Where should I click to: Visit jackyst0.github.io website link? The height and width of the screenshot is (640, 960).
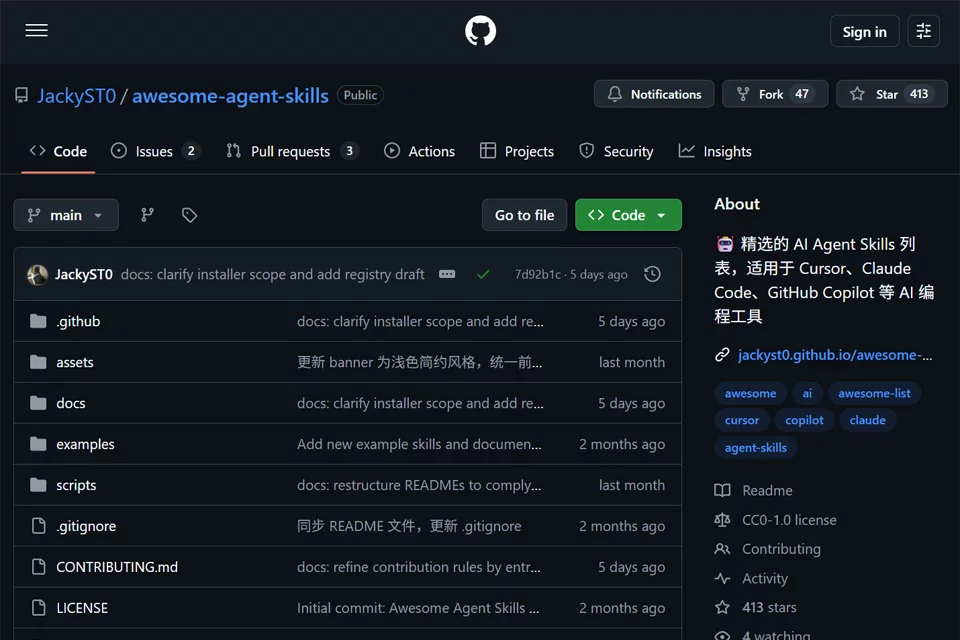click(835, 355)
